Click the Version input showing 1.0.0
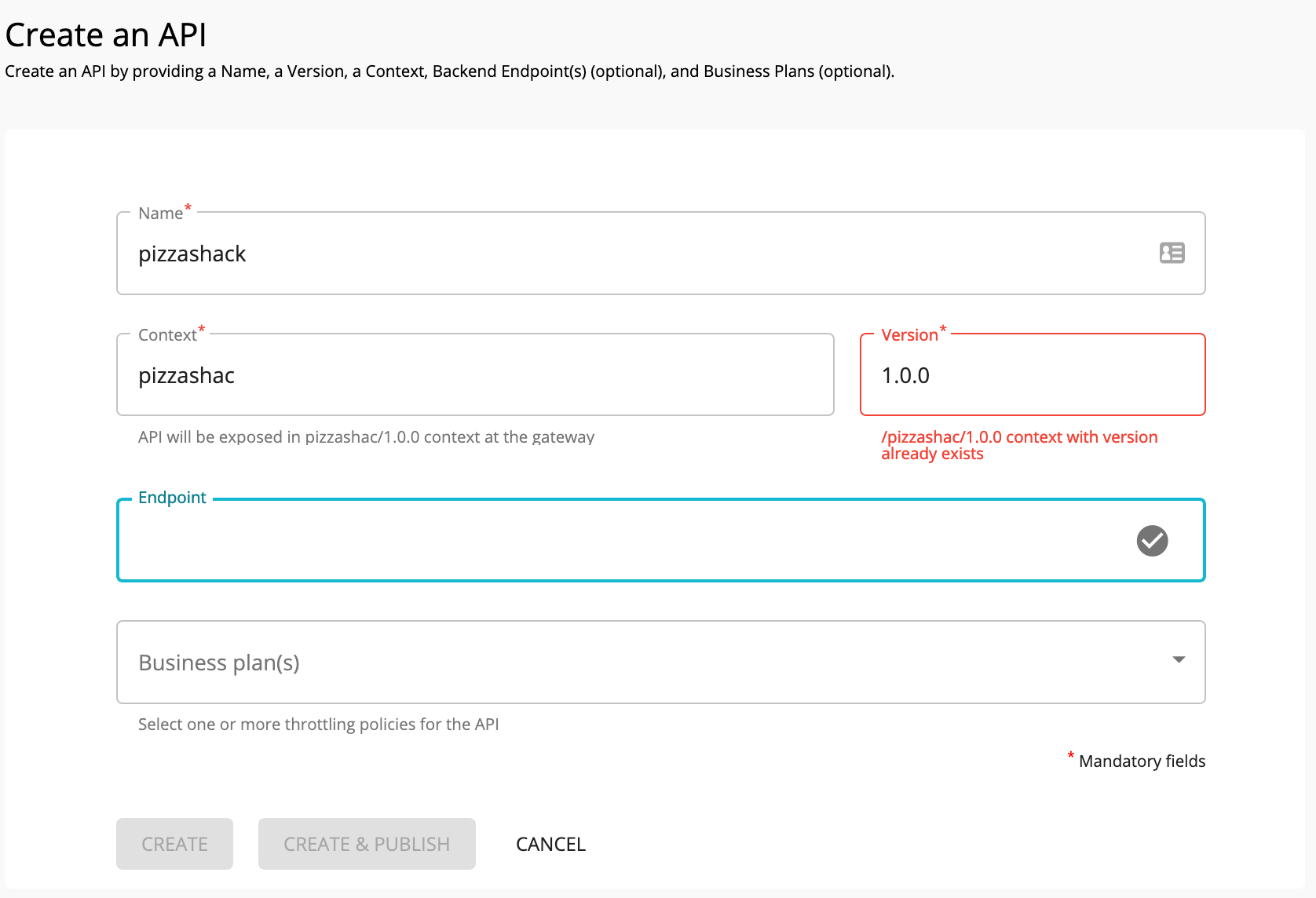Viewport: 1316px width, 898px height. [x=1033, y=375]
